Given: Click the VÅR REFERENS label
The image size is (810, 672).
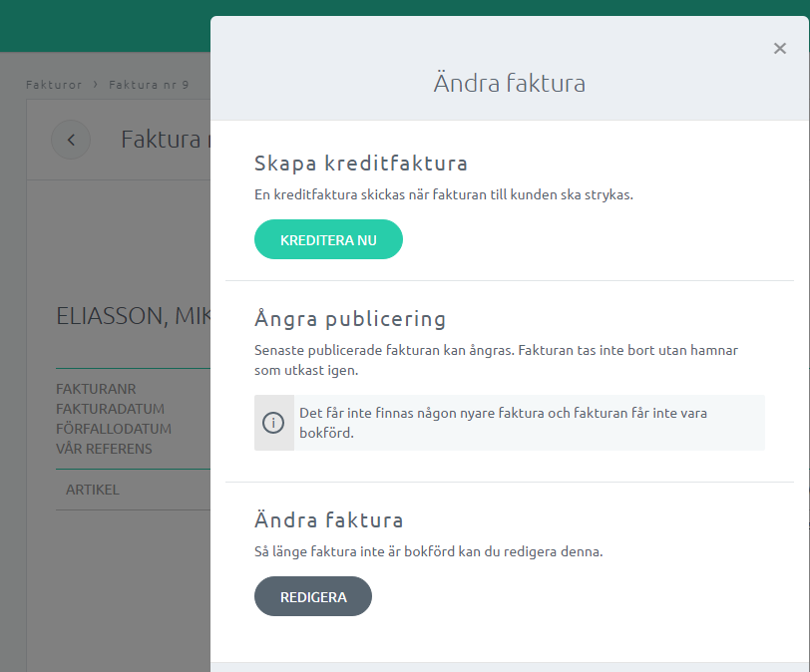Looking at the screenshot, I should (x=104, y=449).
